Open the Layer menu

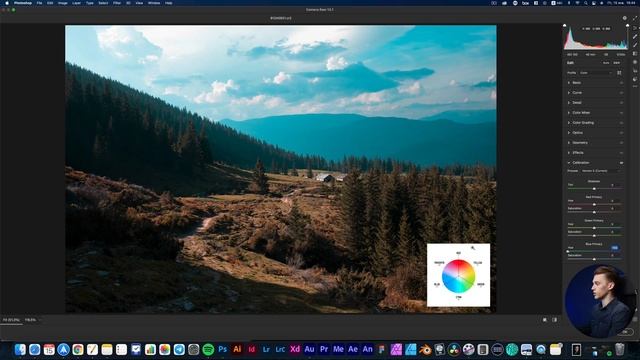pyautogui.click(x=76, y=3)
